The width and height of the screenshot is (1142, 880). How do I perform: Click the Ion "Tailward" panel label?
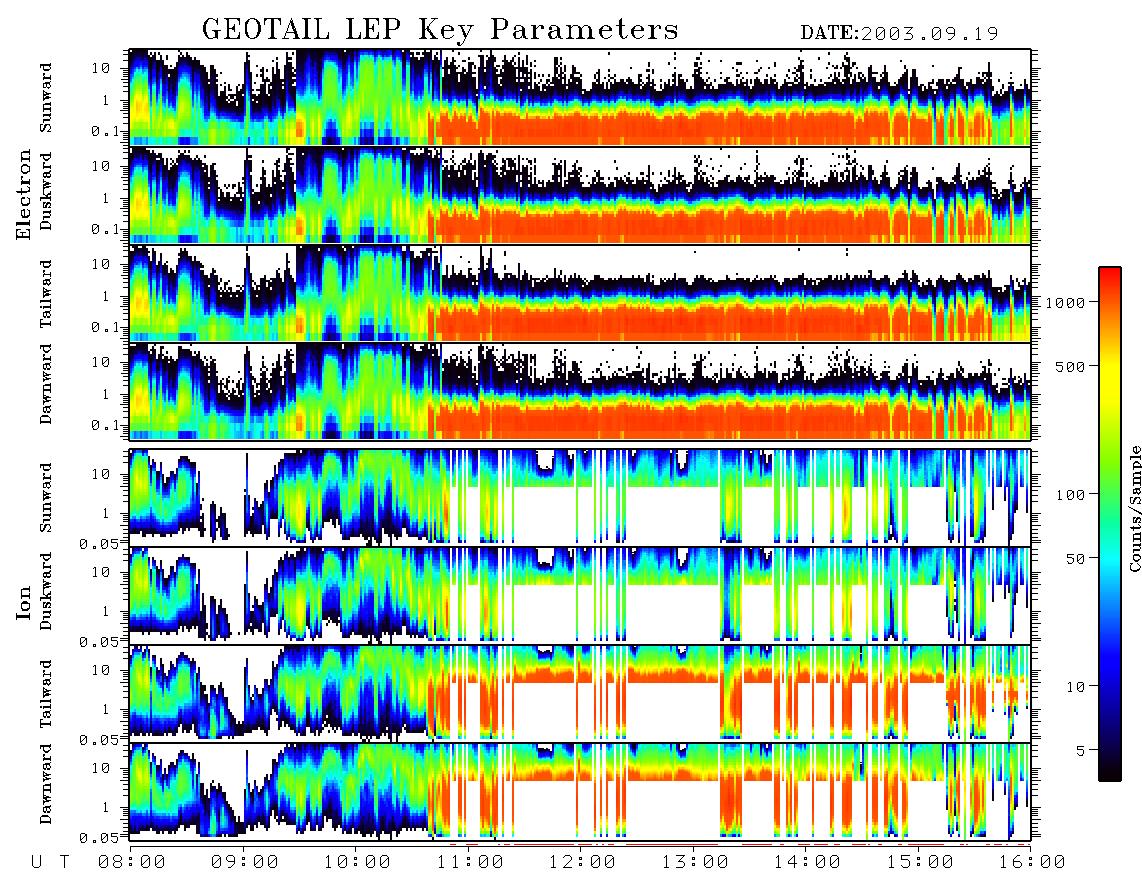click(46, 693)
